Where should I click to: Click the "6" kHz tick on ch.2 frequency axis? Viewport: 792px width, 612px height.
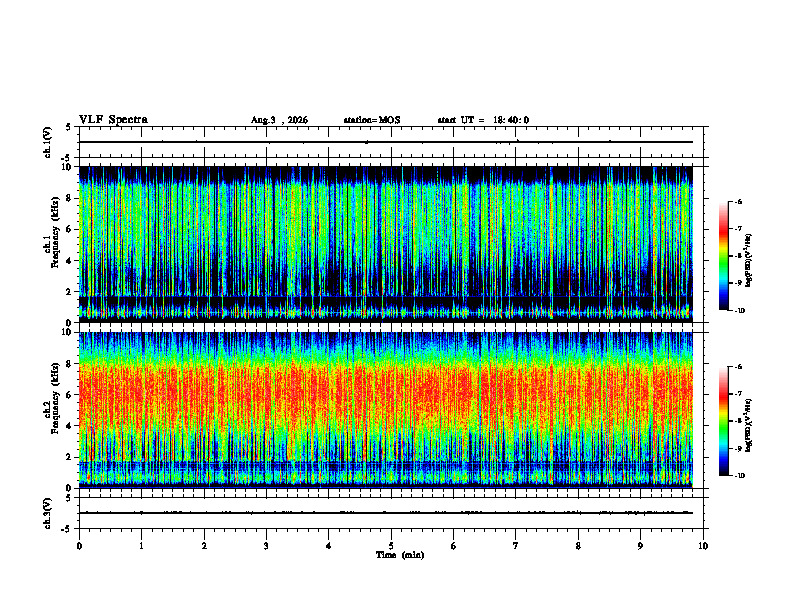pos(70,395)
